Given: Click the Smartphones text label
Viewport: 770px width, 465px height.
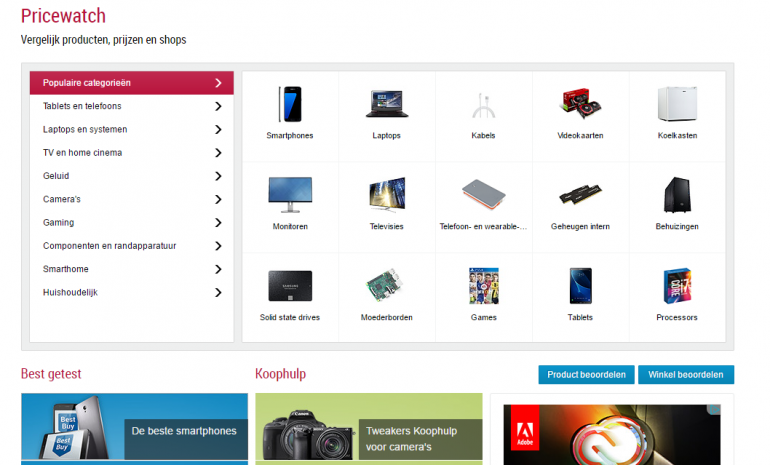Looking at the screenshot, I should coord(290,136).
